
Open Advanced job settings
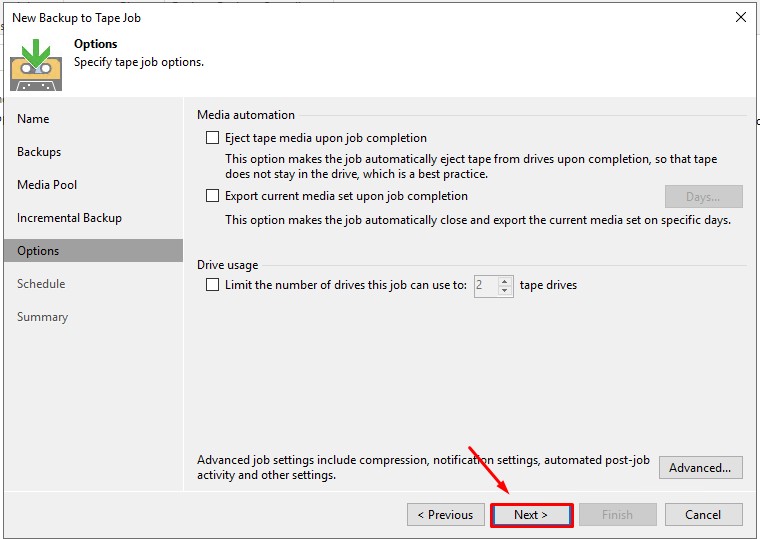700,467
